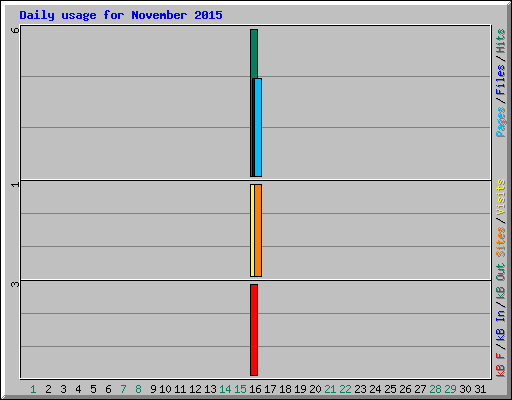Image resolution: width=512 pixels, height=400 pixels.
Task: Click day 28 on the x-axis
Action: (435, 389)
